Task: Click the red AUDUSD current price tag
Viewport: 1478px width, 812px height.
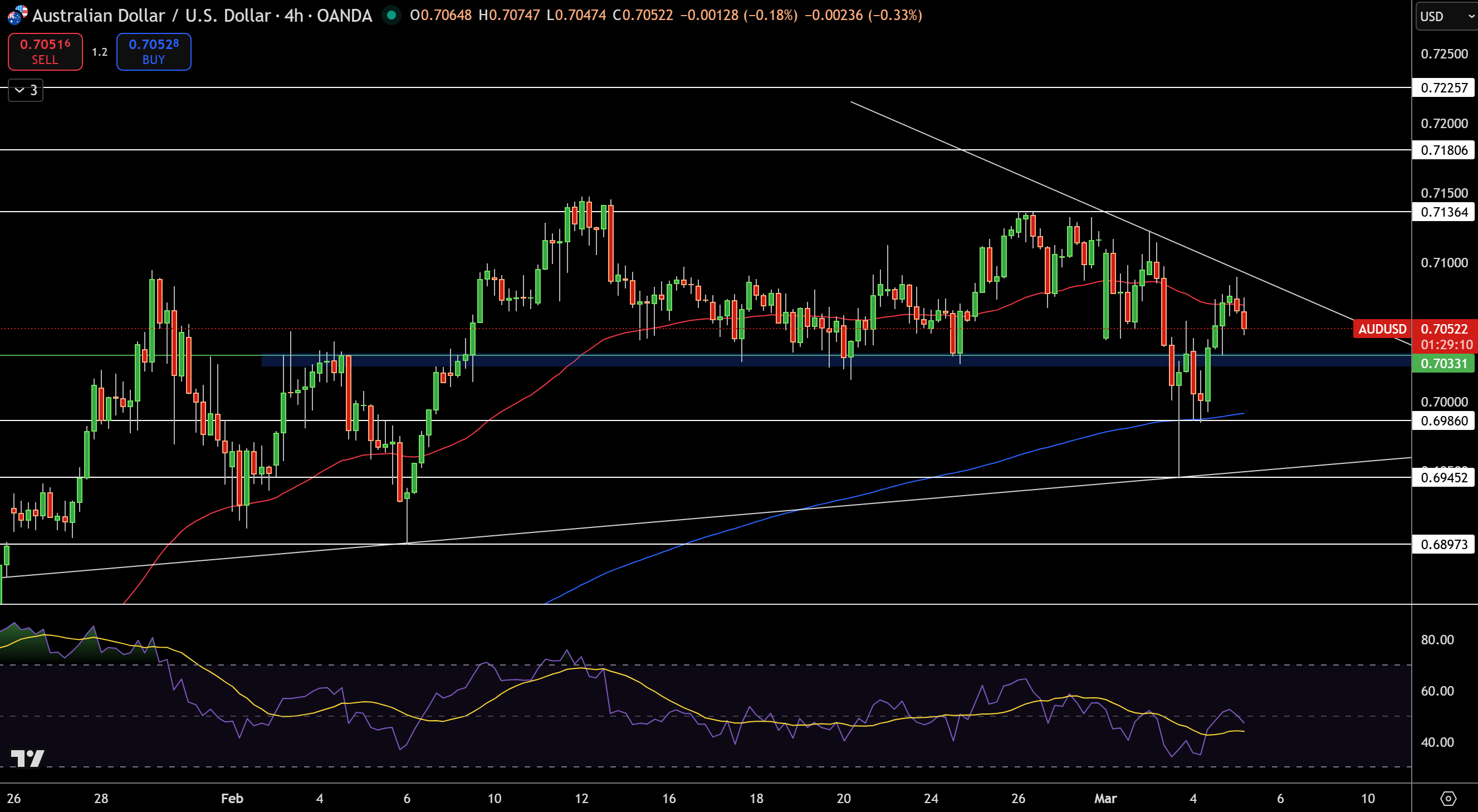Action: pos(1382,329)
